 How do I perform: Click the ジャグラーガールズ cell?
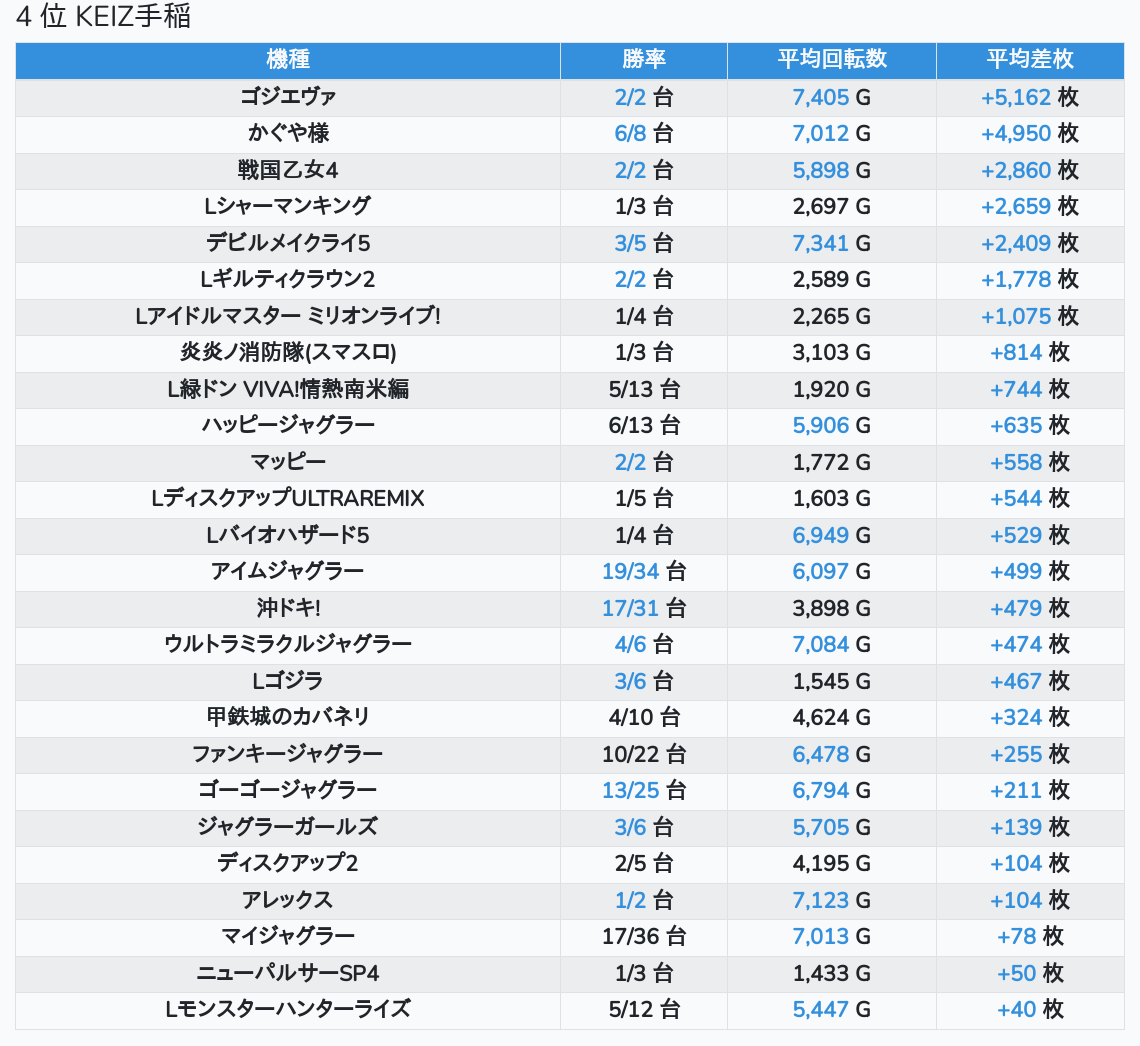coord(288,827)
